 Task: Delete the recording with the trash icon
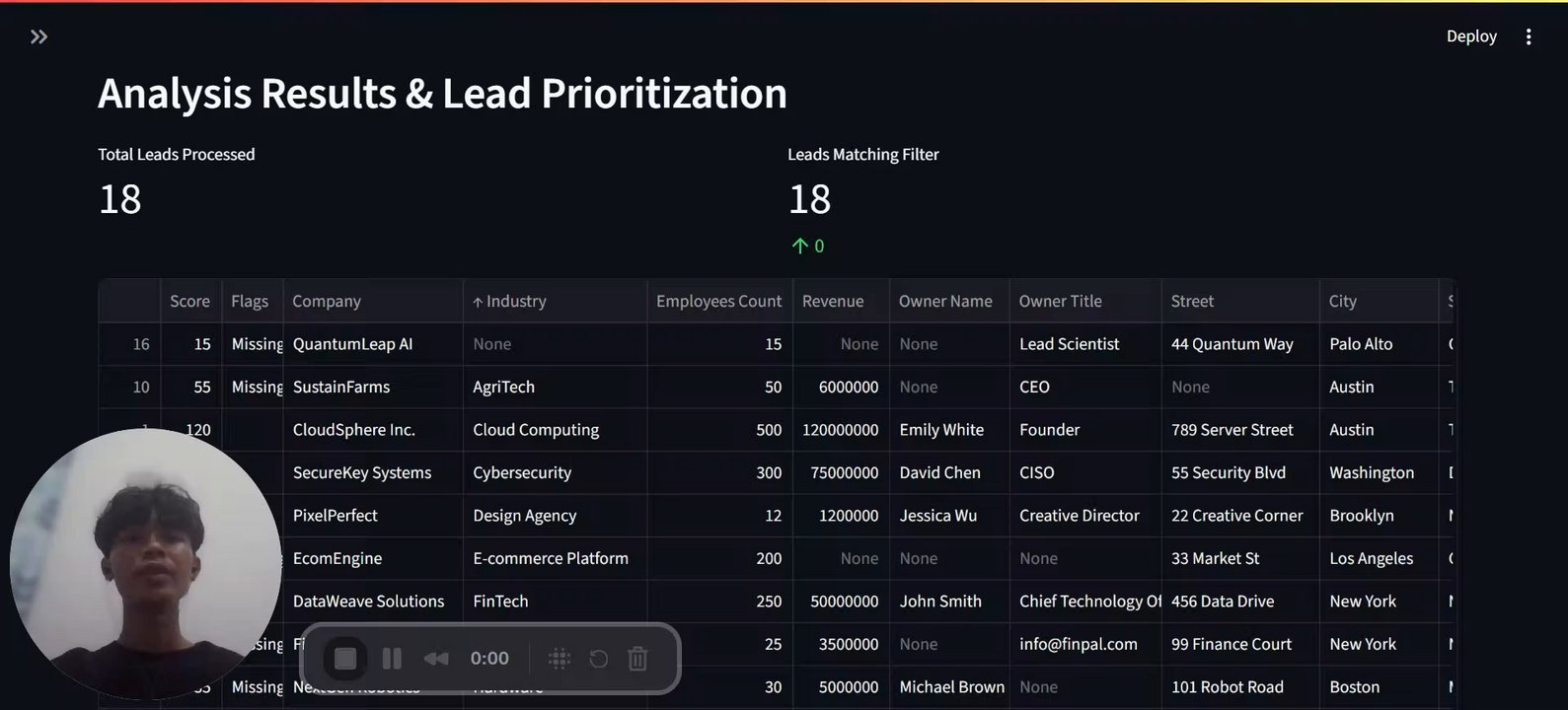pos(638,659)
